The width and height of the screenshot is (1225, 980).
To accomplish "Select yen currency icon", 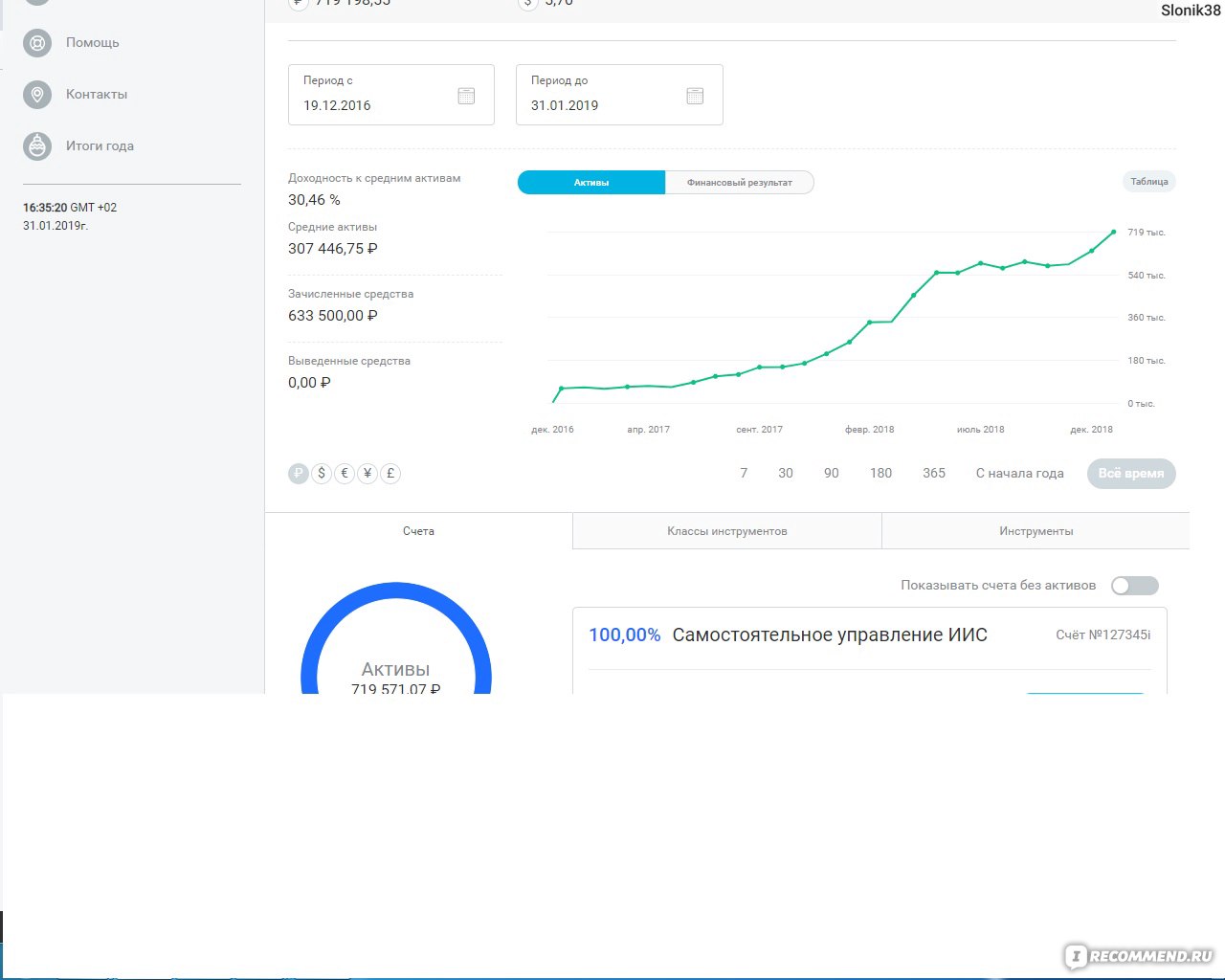I will click(x=367, y=474).
